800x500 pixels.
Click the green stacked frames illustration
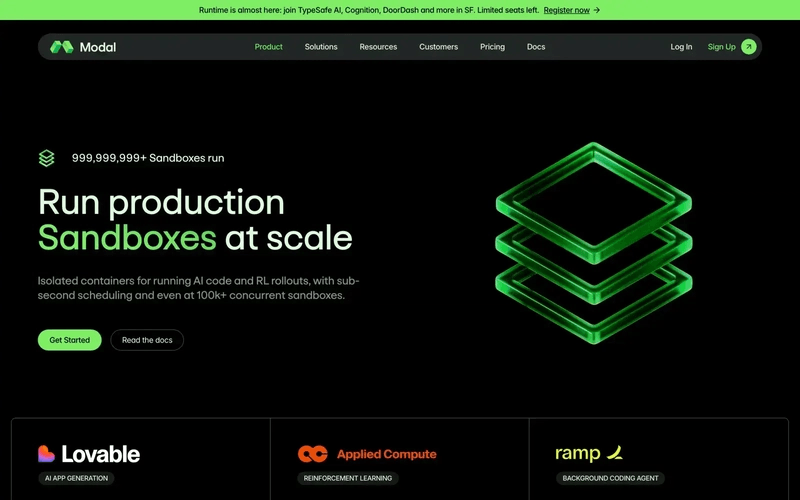[594, 243]
